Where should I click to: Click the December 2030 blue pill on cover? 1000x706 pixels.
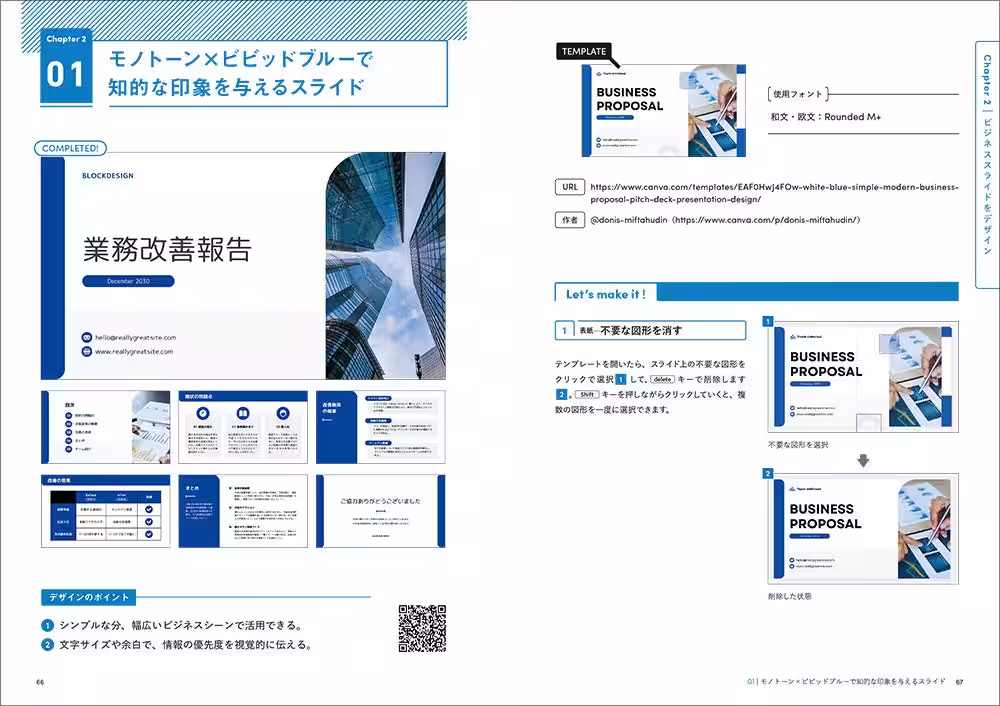pyautogui.click(x=128, y=281)
